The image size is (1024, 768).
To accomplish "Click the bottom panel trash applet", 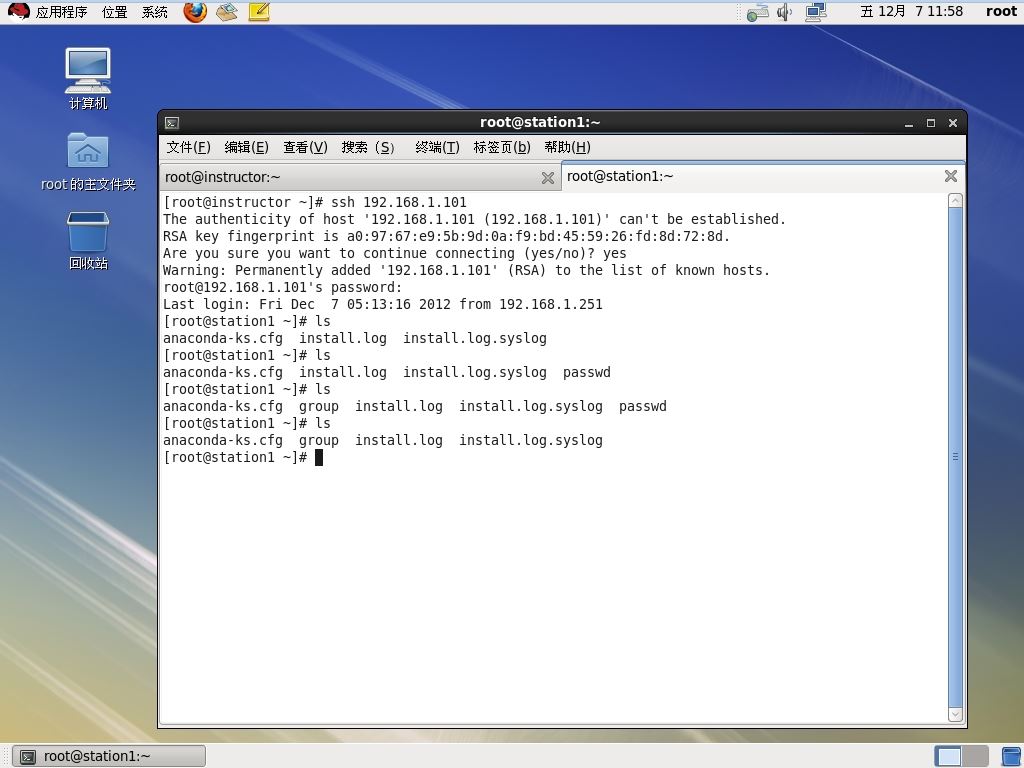I will point(1012,756).
